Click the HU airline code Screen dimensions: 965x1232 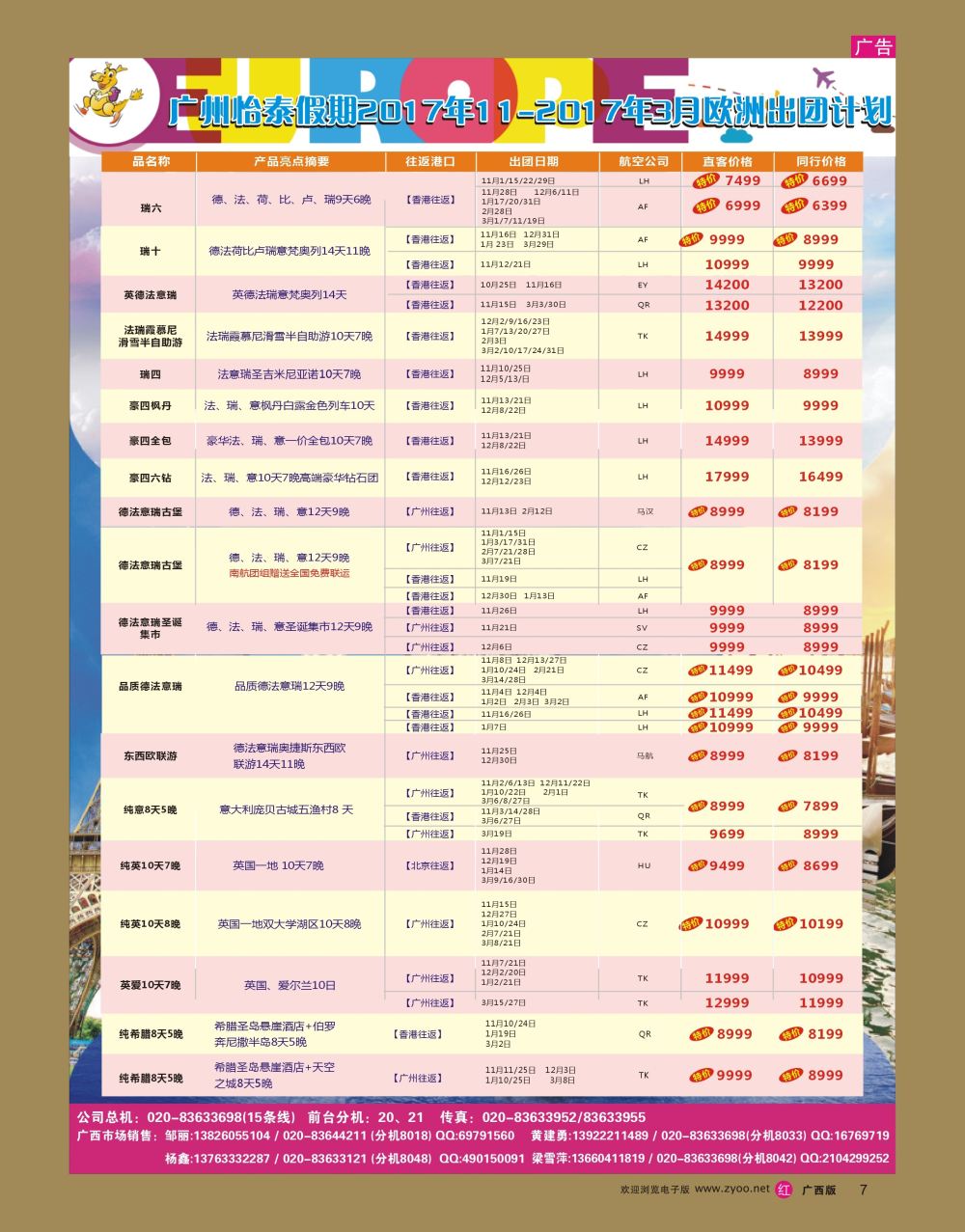click(644, 865)
